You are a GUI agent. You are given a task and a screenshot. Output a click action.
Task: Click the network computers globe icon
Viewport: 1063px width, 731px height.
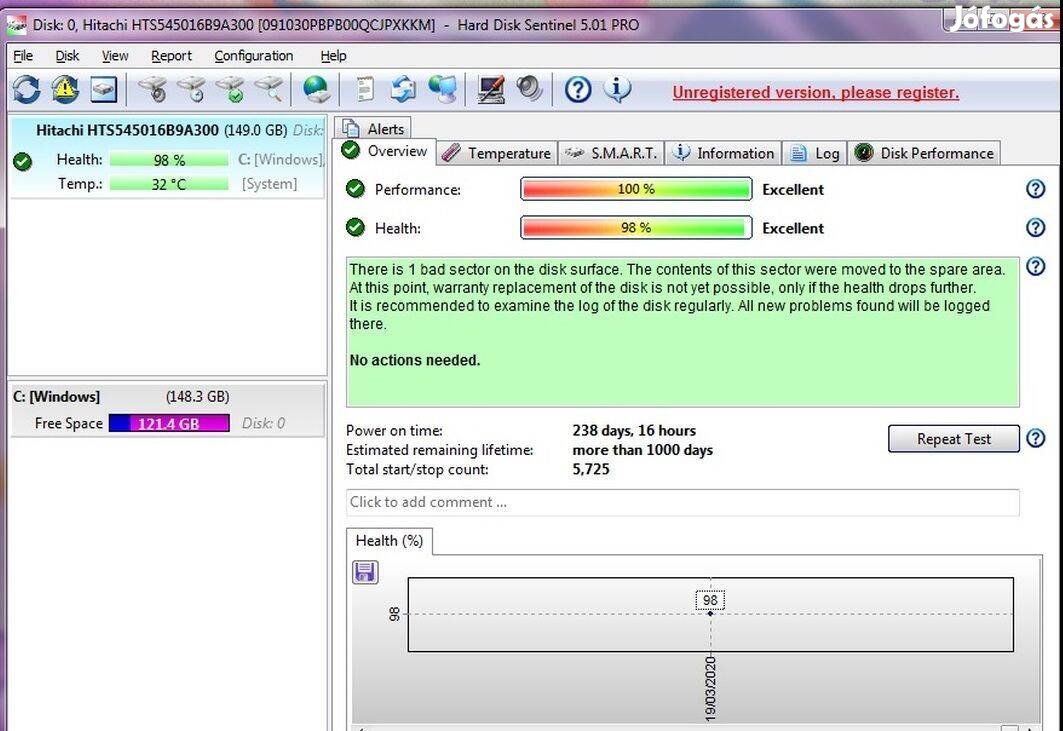click(443, 90)
